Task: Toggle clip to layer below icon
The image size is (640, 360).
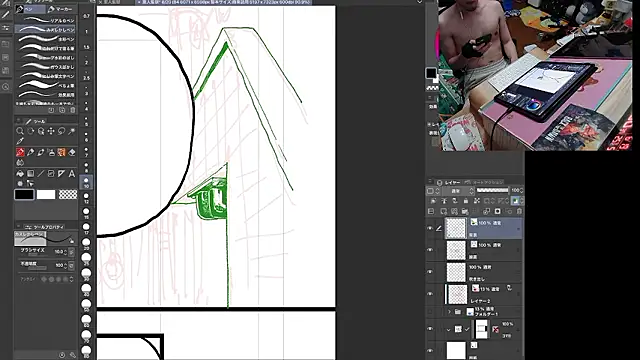Action: pyautogui.click(x=433, y=201)
